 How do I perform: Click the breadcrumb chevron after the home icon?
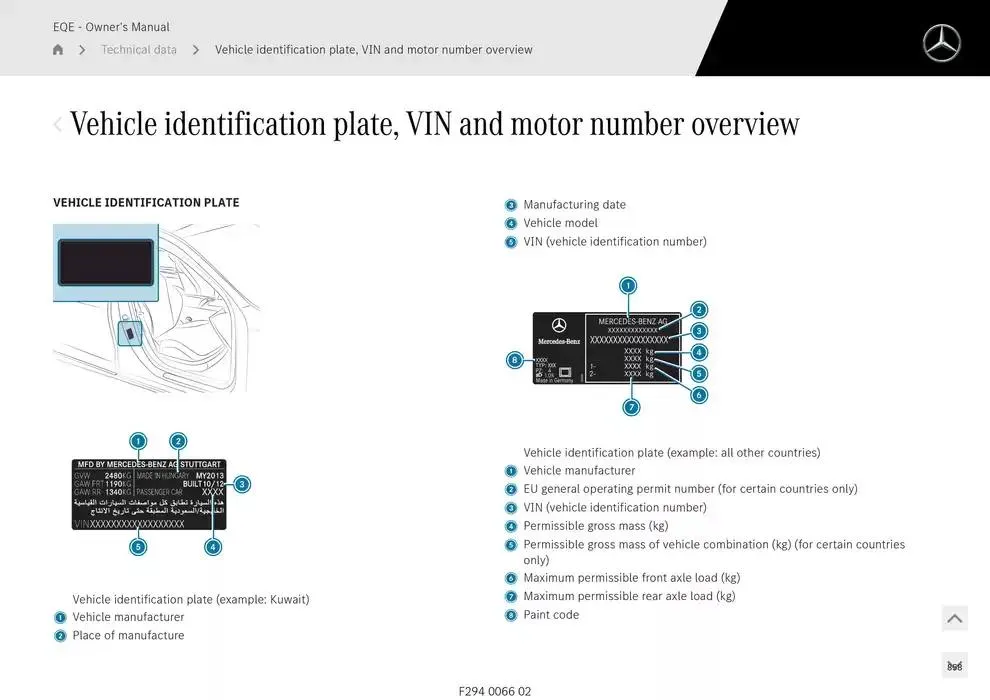pos(82,50)
